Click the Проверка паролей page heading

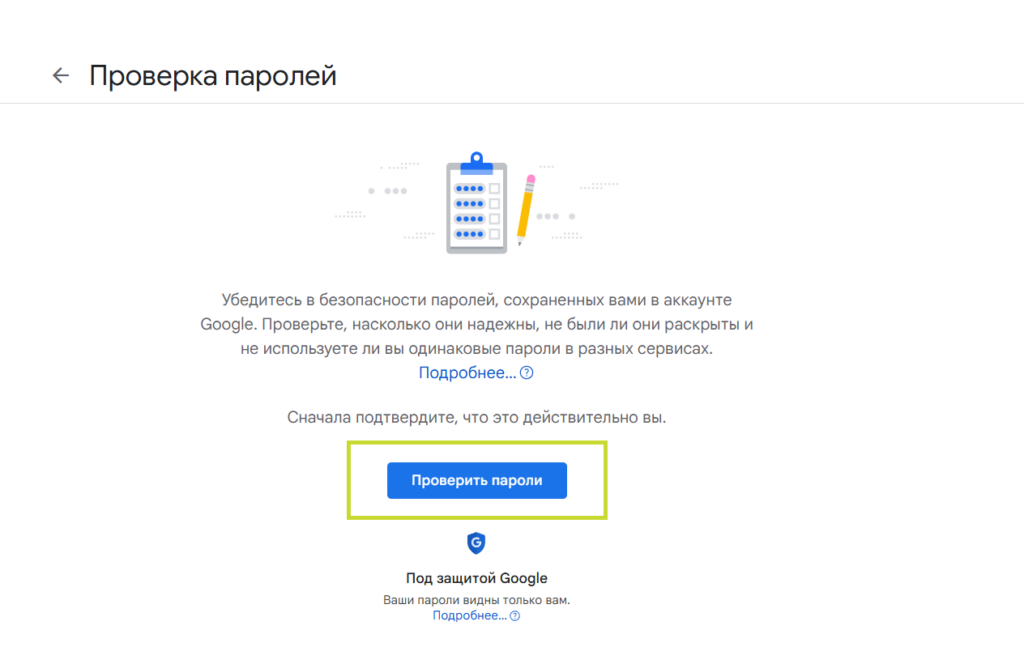point(212,76)
